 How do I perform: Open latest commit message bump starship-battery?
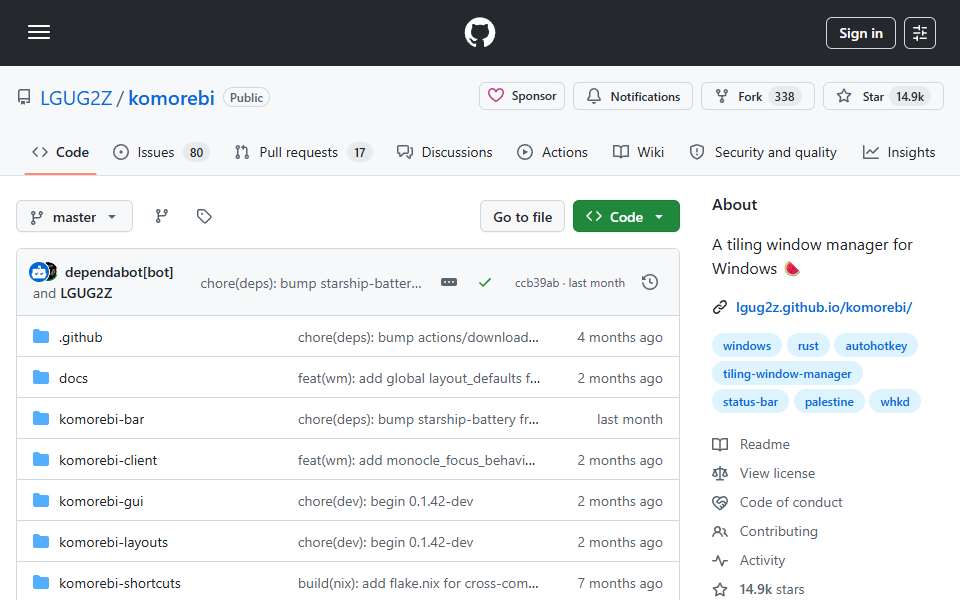310,283
